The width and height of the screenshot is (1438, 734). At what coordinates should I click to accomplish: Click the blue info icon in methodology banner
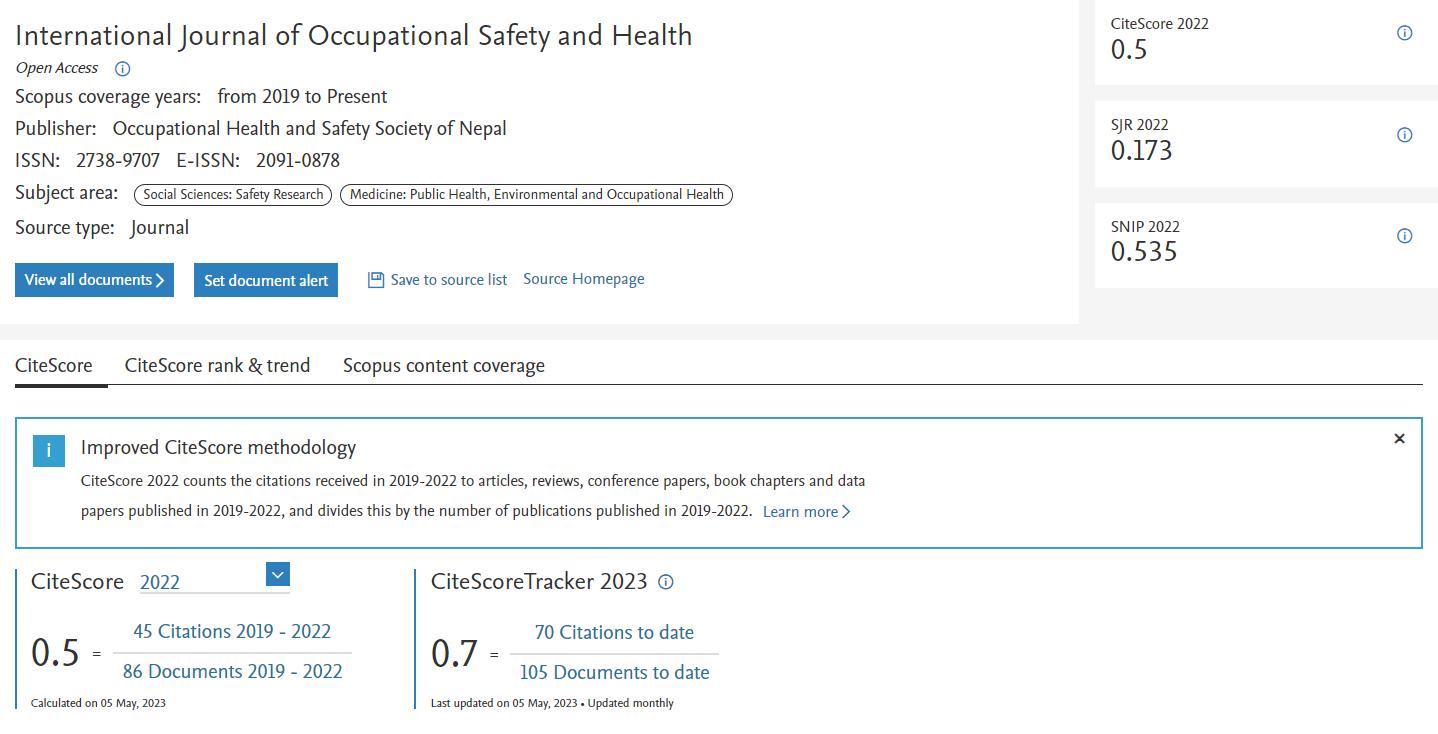pos(48,450)
